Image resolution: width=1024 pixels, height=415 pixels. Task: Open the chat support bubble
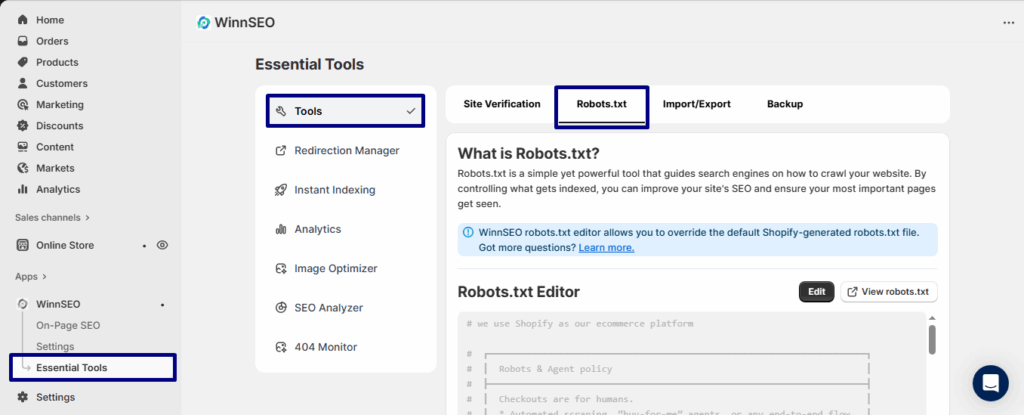coord(990,383)
